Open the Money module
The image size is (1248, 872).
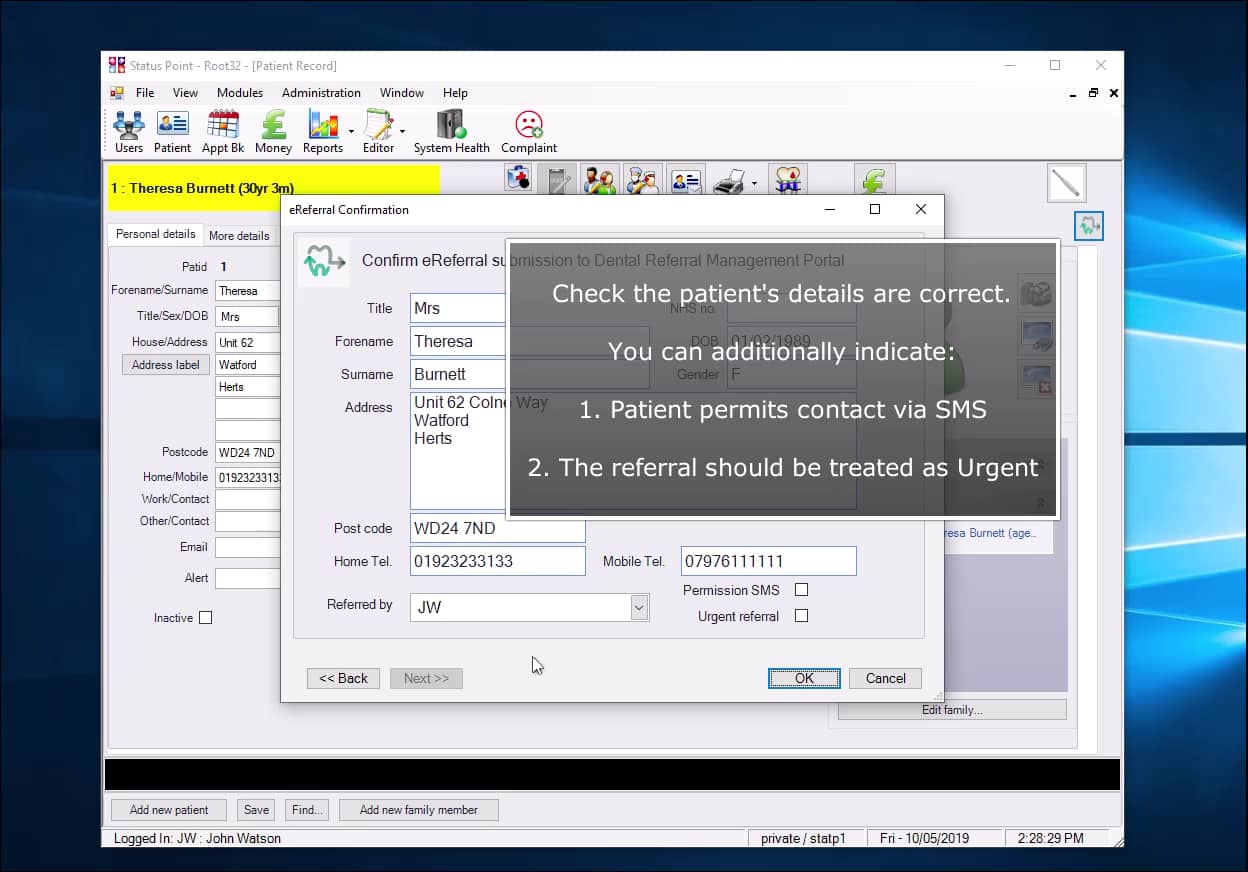(x=273, y=132)
